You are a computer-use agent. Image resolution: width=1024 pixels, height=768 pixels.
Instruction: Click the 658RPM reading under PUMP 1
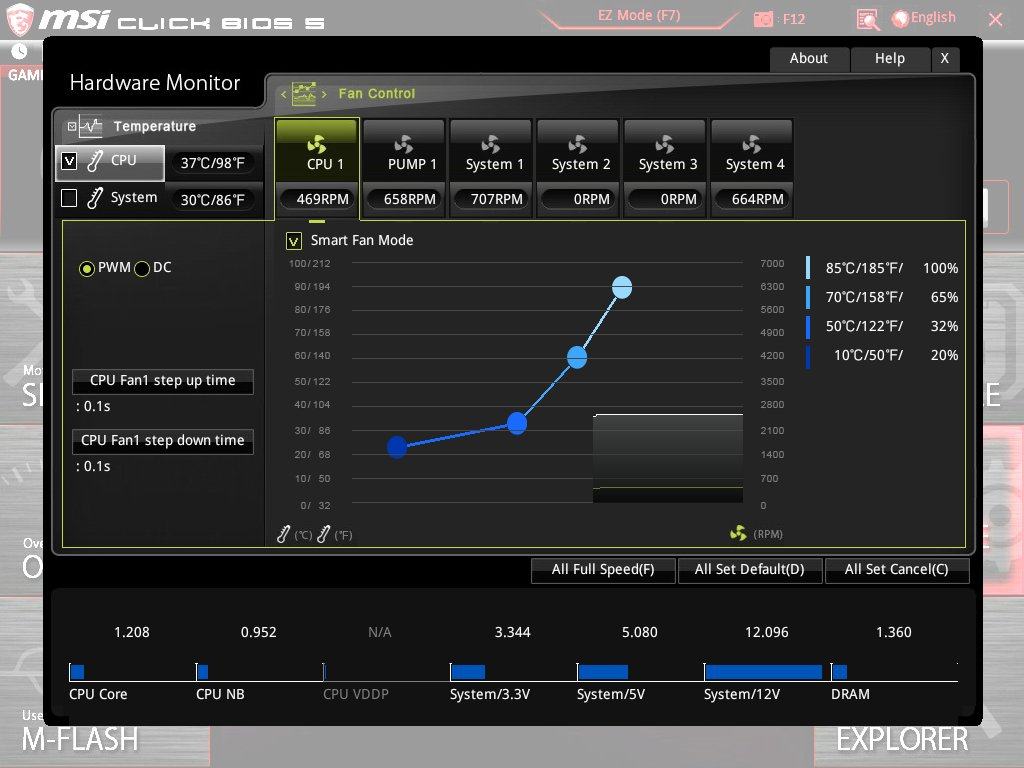tap(404, 199)
